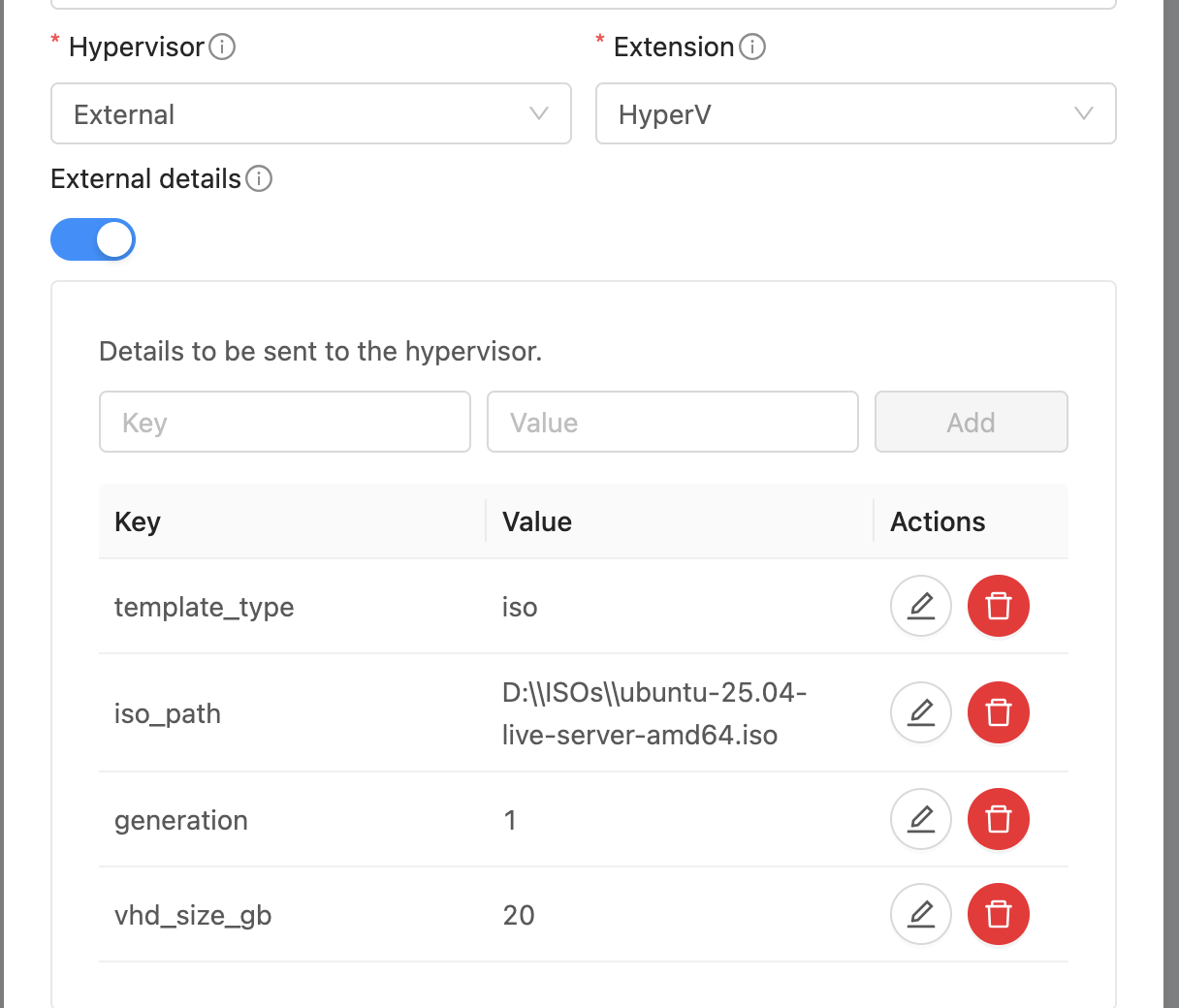Show info tooltip for External details

(x=259, y=178)
